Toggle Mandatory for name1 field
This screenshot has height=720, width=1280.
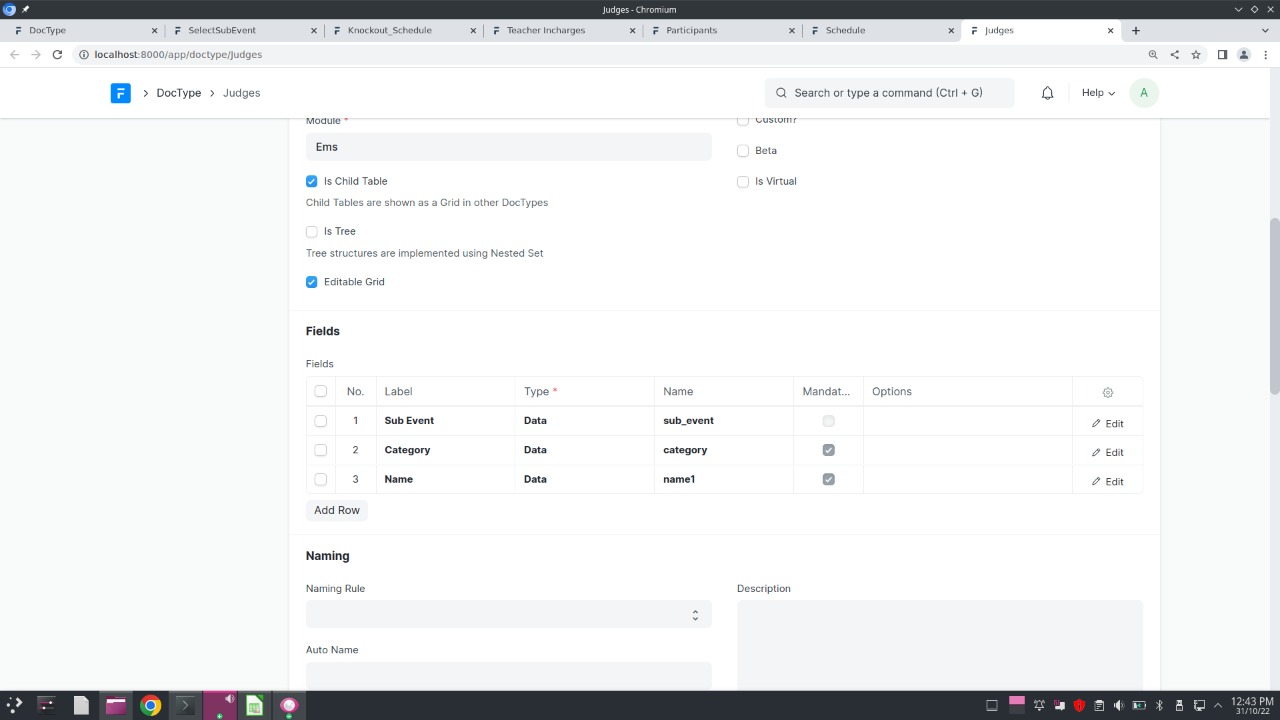[828, 479]
